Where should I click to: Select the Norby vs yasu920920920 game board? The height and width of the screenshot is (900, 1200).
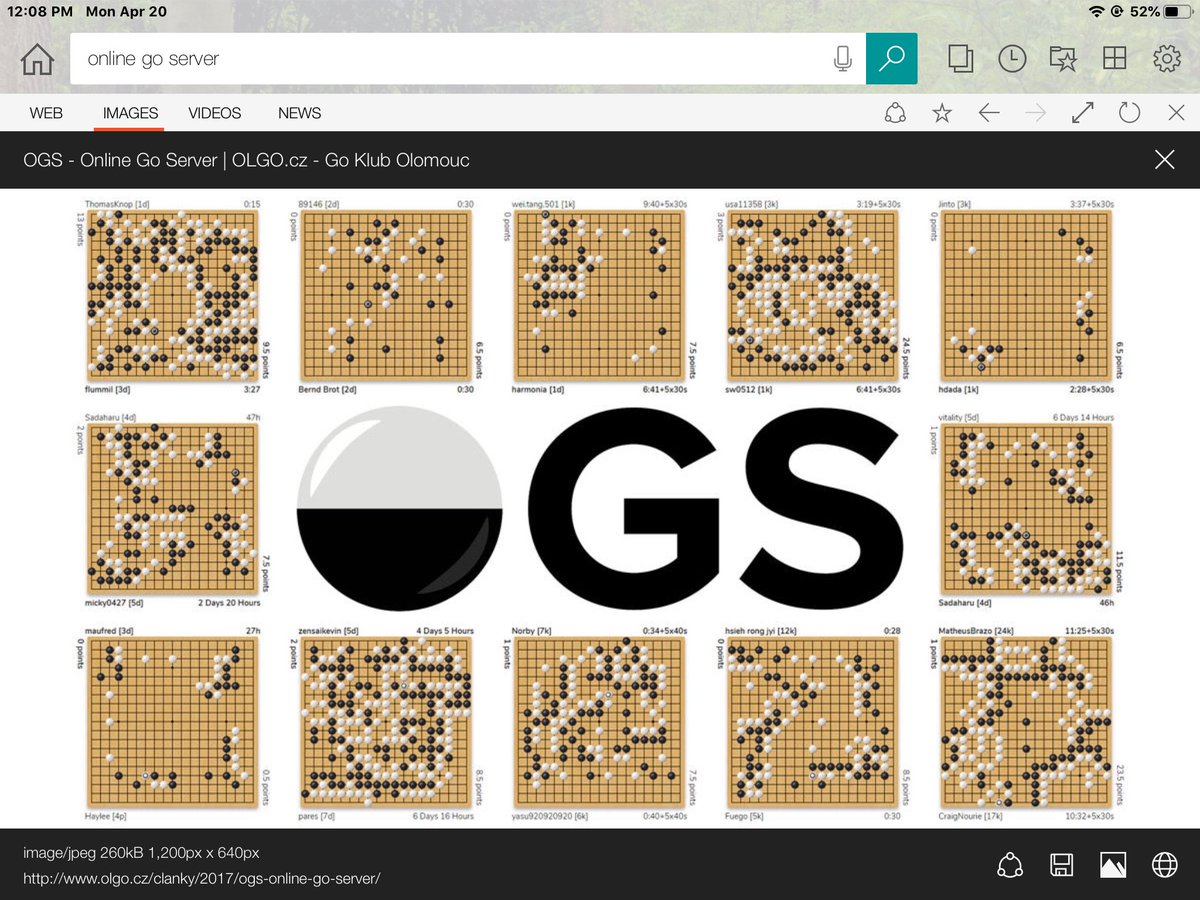click(598, 722)
